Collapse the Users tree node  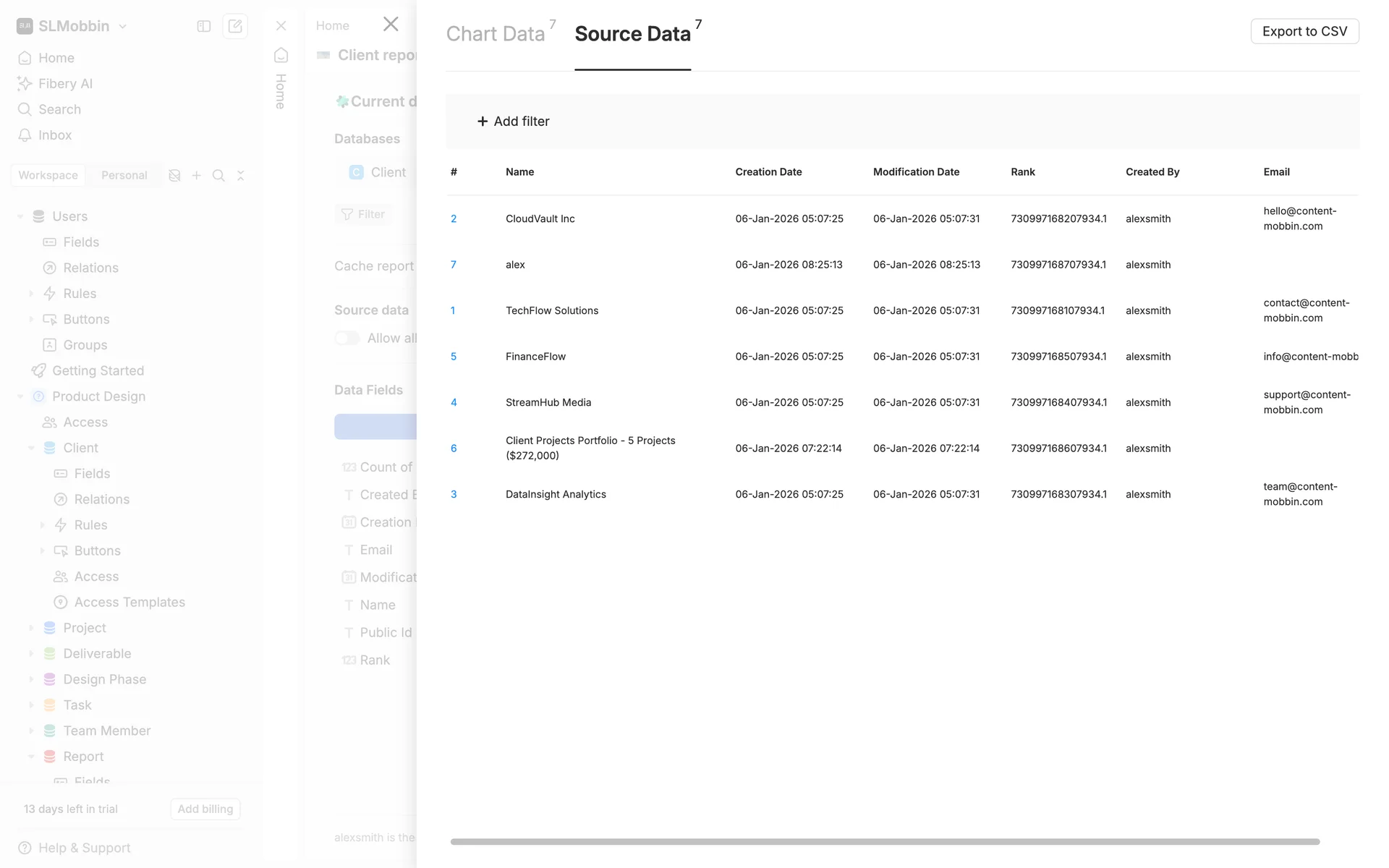pos(20,216)
